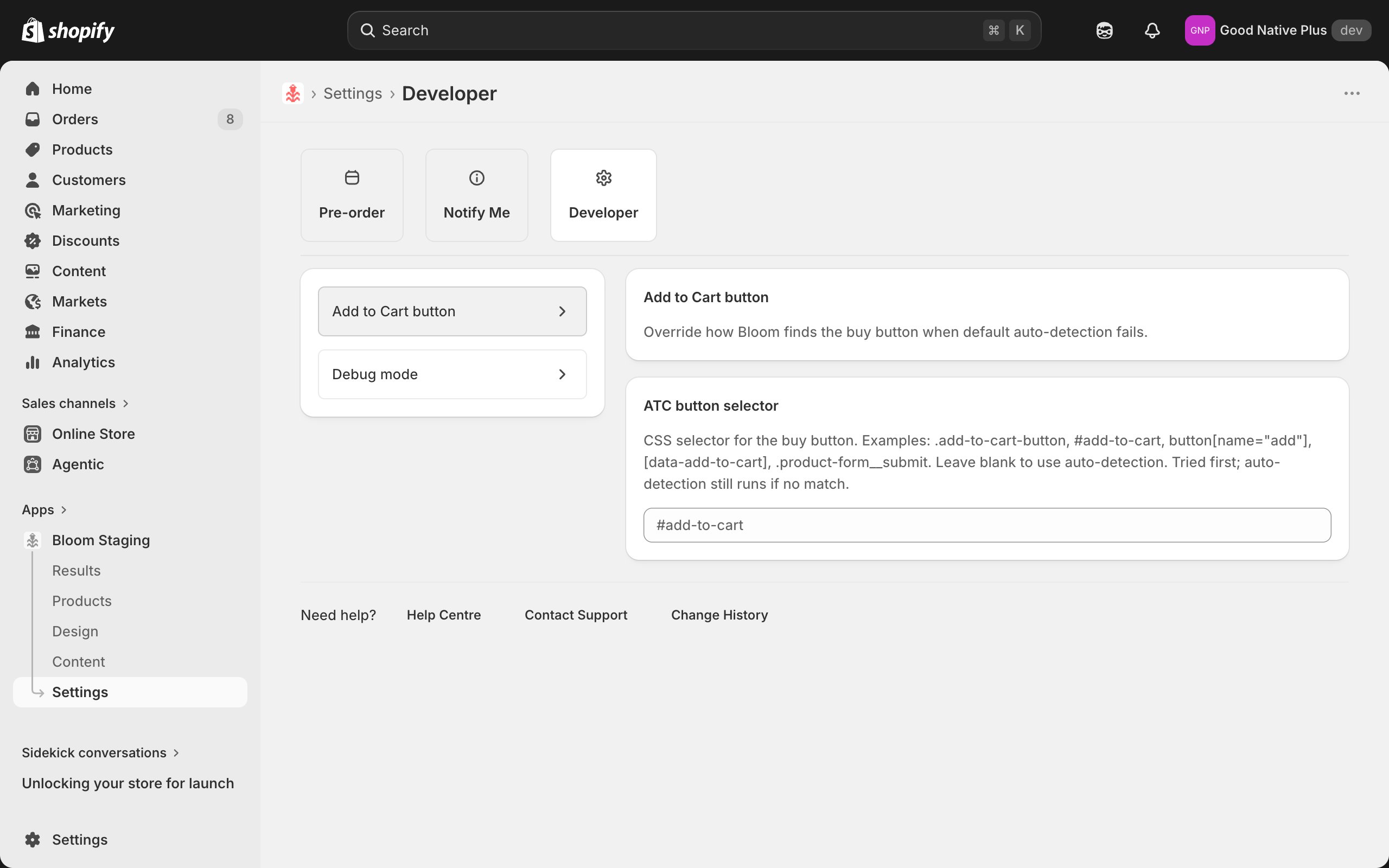The height and width of the screenshot is (868, 1389).
Task: Click the ATC button selector heading
Action: [711, 405]
